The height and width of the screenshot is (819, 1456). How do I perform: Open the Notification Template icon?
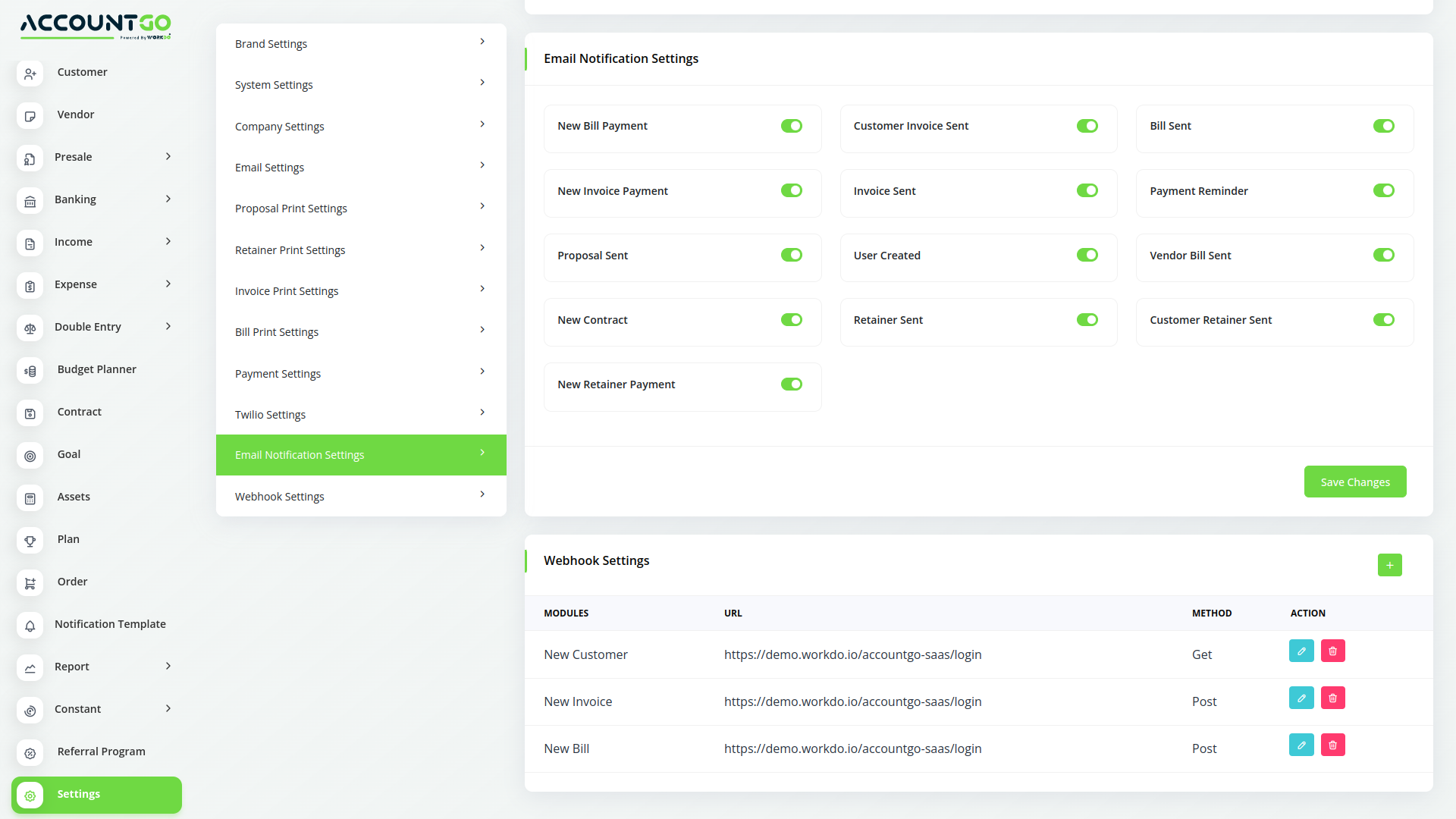click(30, 626)
